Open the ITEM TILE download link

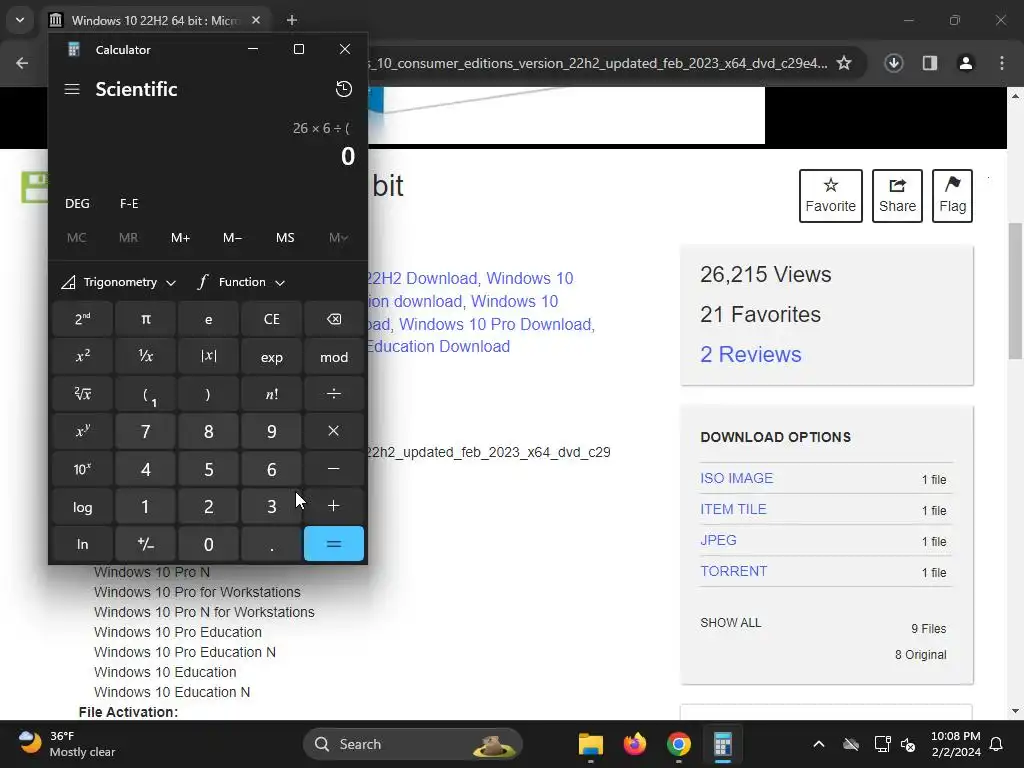click(x=733, y=509)
